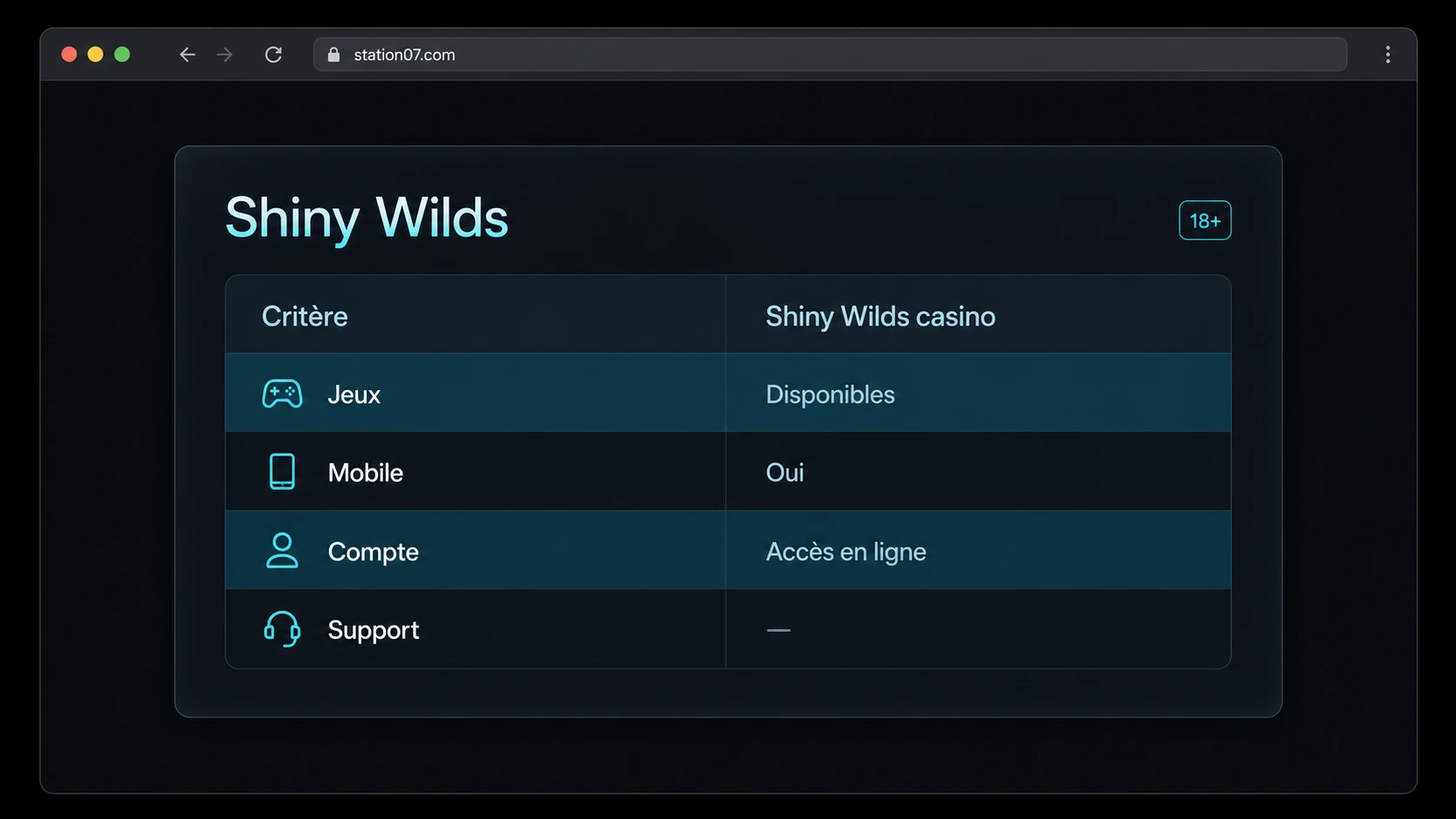
Task: Select the Compte row label
Action: click(374, 552)
